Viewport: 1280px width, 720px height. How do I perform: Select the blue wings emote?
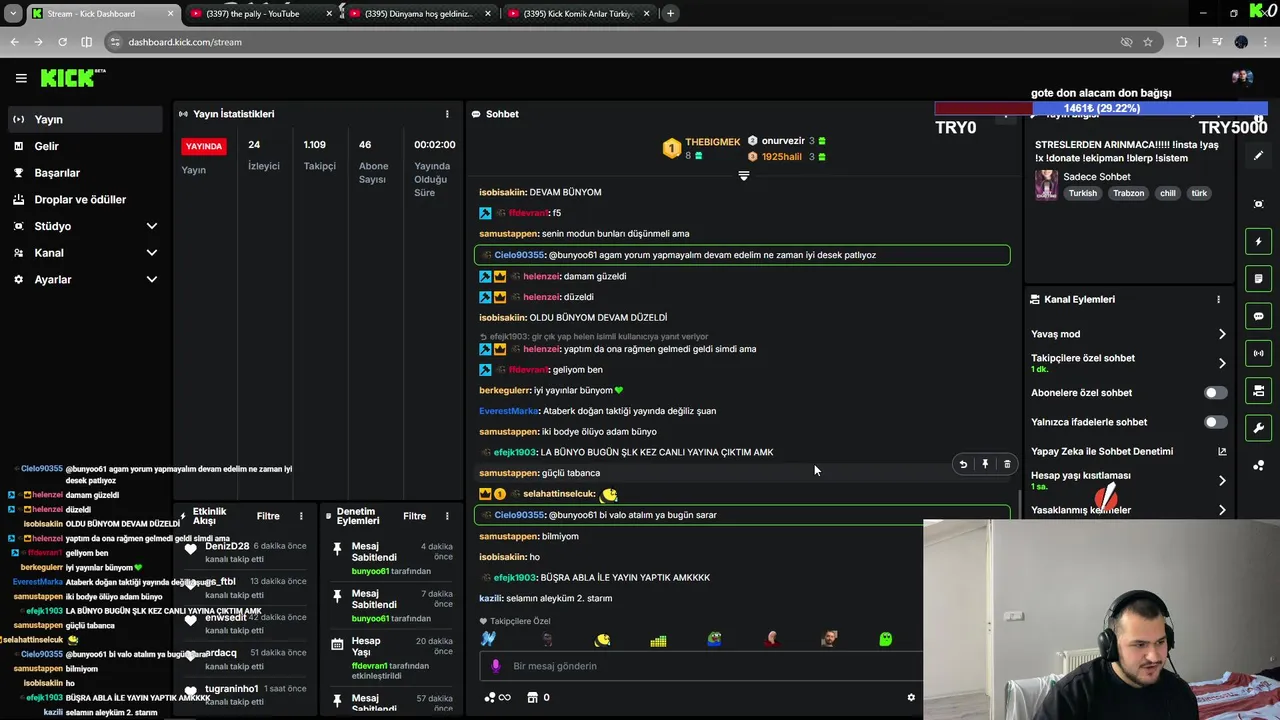[488, 639]
